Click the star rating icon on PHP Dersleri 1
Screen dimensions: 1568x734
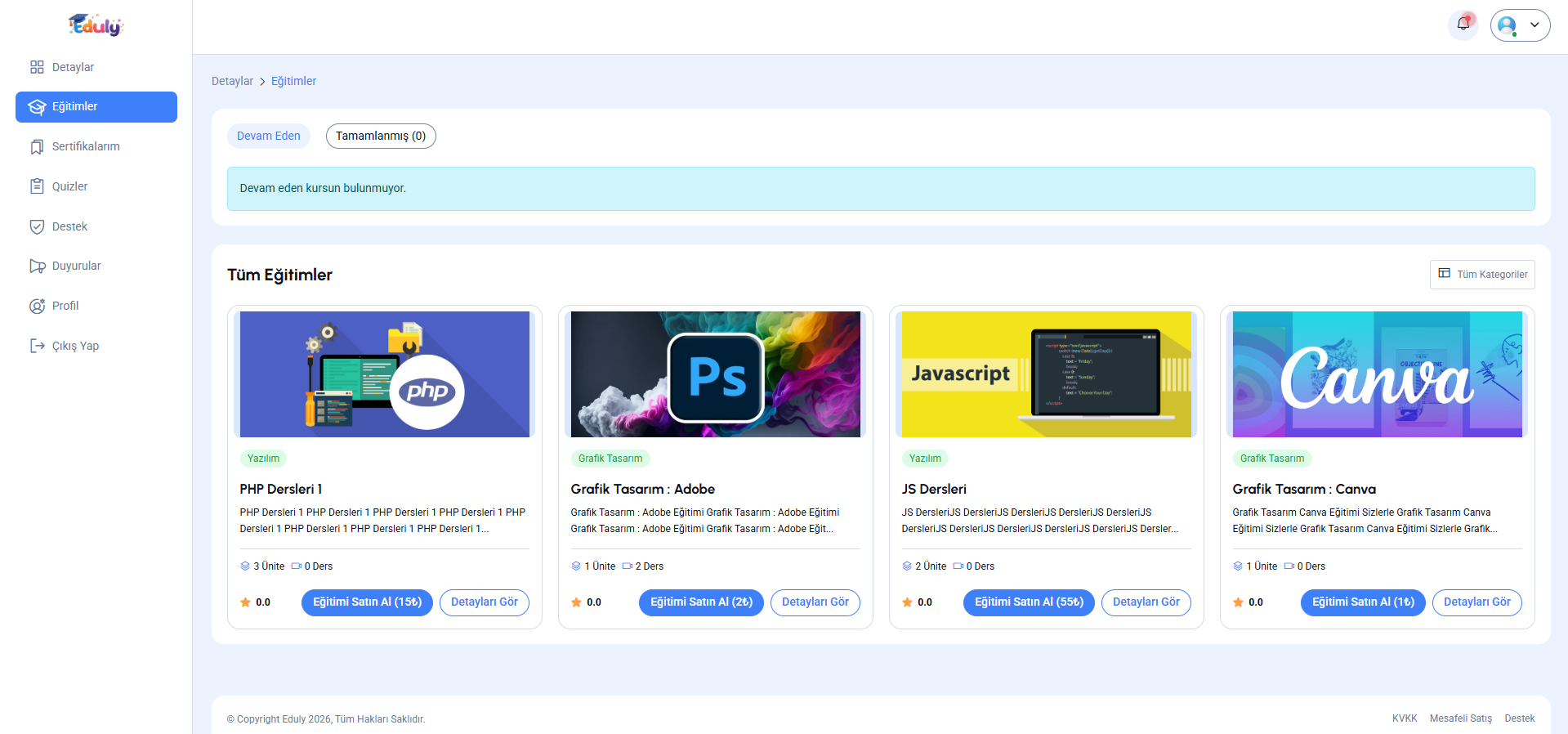coord(245,602)
